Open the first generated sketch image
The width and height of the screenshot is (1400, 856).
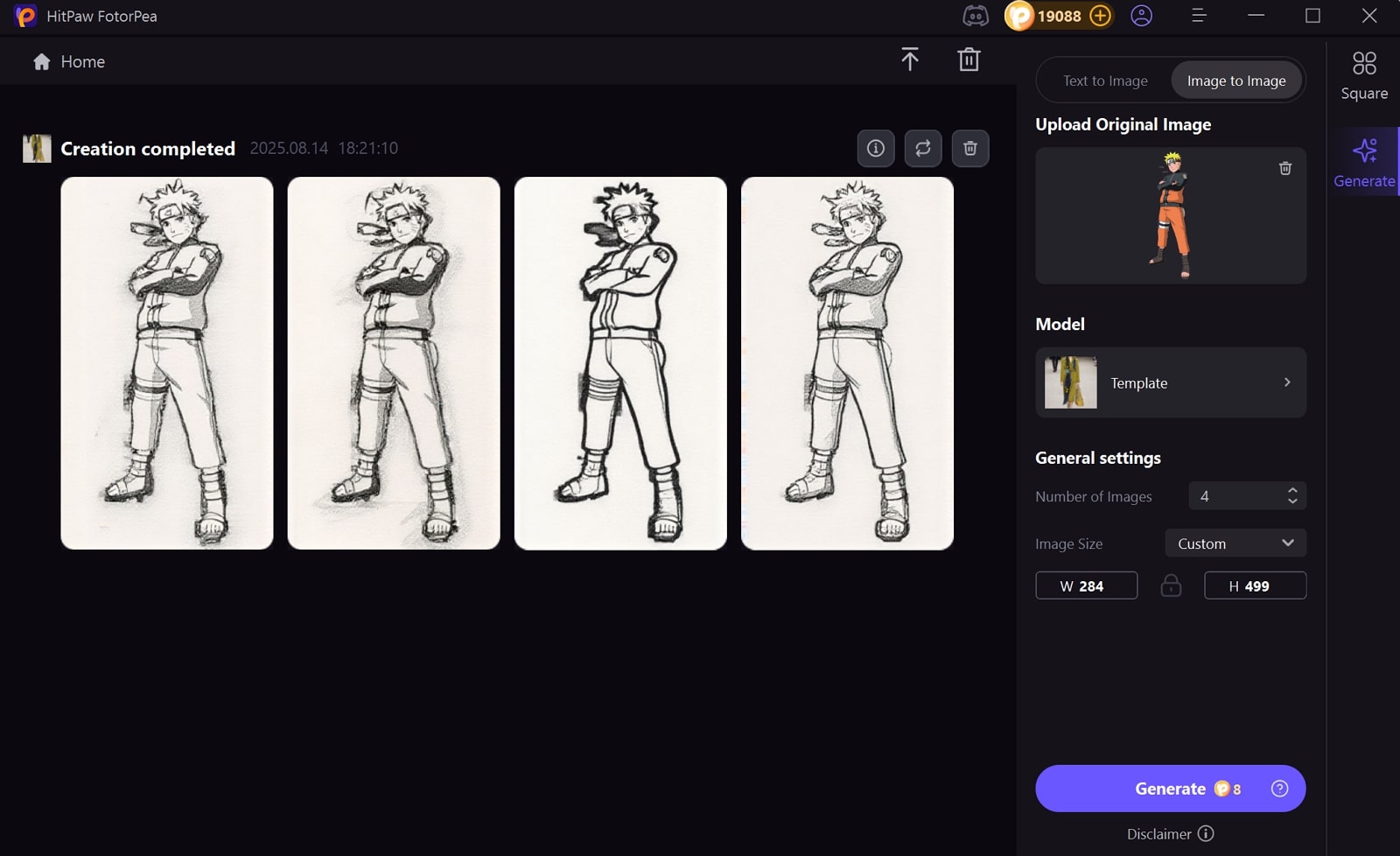[x=167, y=363]
